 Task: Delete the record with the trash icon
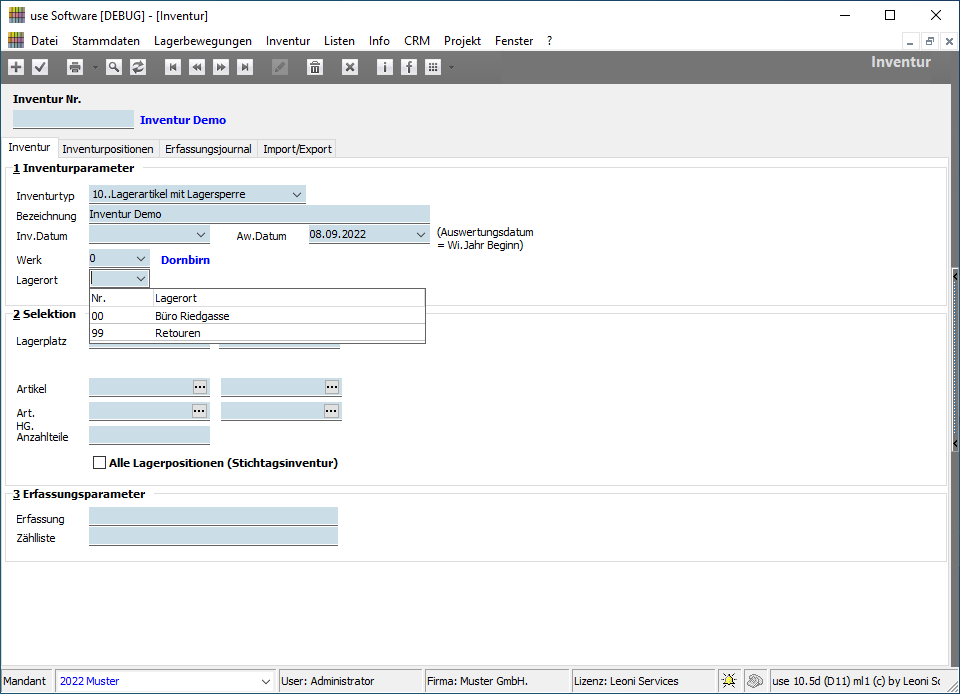click(x=315, y=67)
